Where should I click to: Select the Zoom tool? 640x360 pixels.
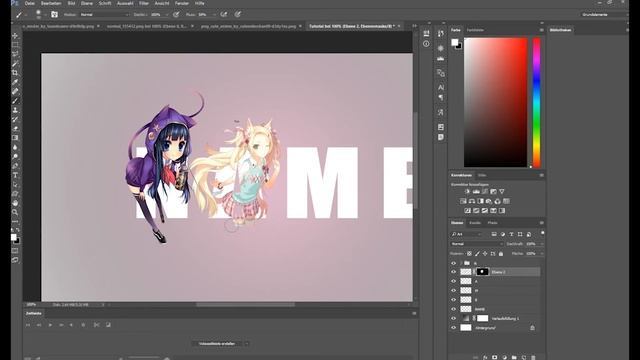tap(15, 212)
